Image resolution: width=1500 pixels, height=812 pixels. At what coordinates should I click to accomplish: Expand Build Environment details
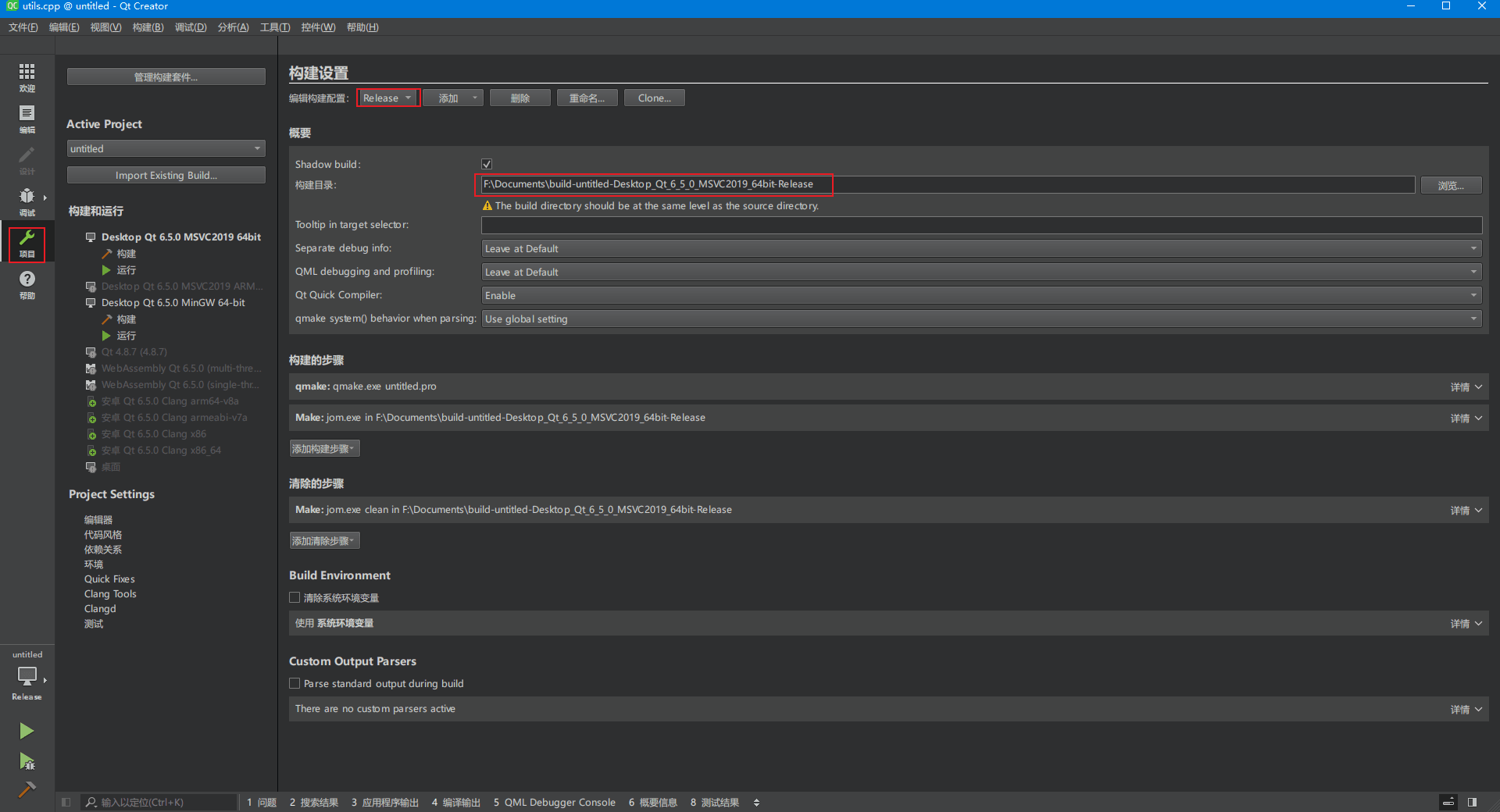point(1466,624)
